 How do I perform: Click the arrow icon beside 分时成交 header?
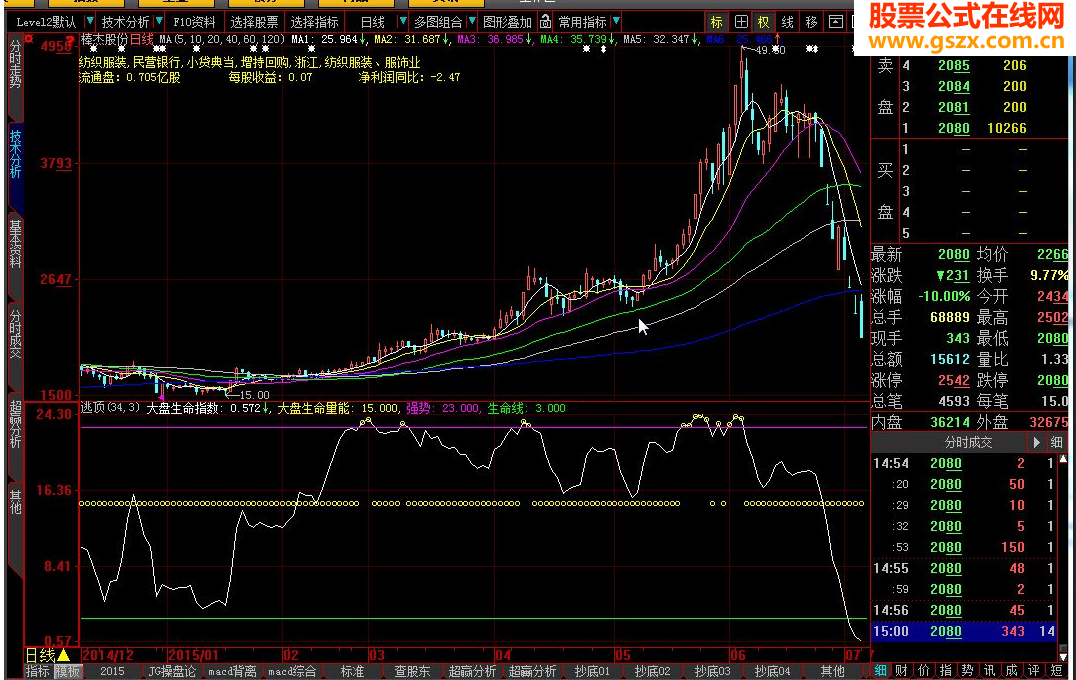(1036, 442)
